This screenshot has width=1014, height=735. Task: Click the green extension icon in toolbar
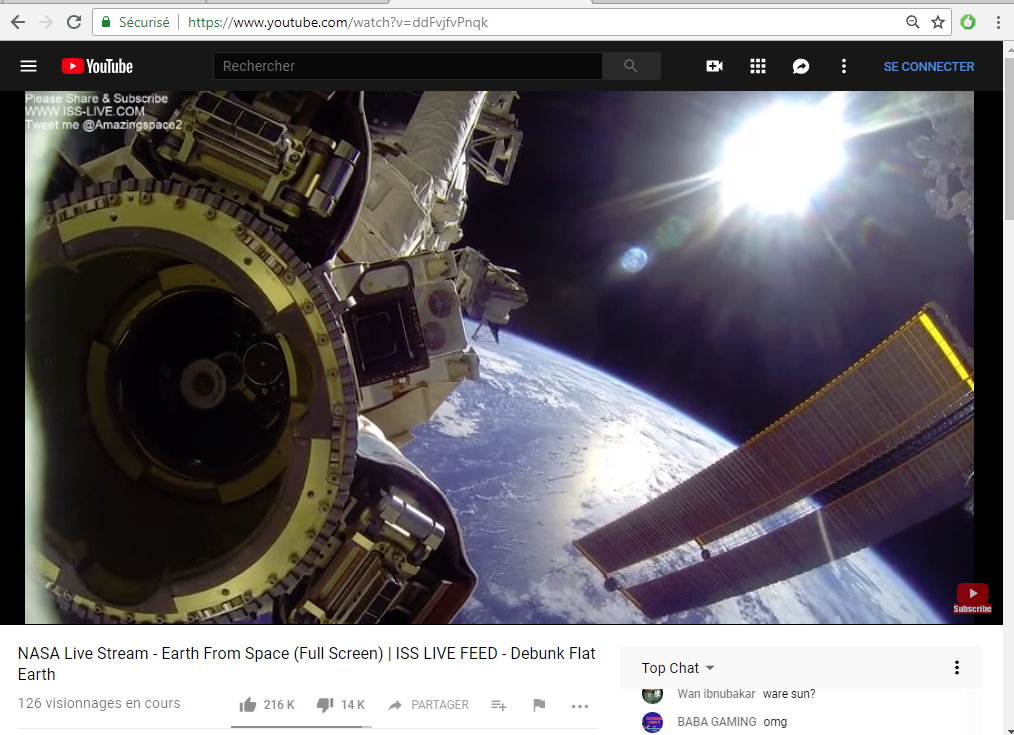point(967,23)
